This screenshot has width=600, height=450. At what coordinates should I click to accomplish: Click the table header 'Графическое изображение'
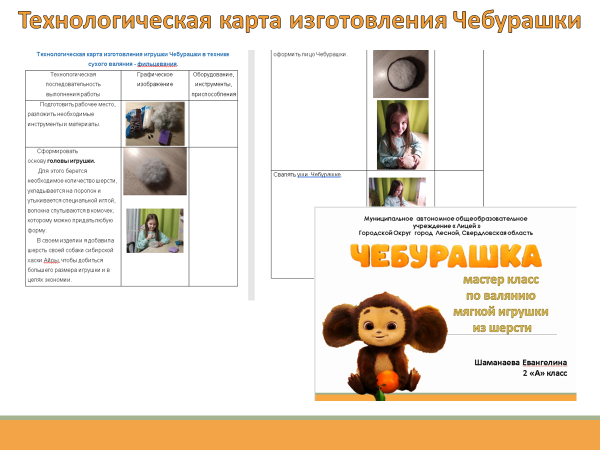click(x=155, y=79)
